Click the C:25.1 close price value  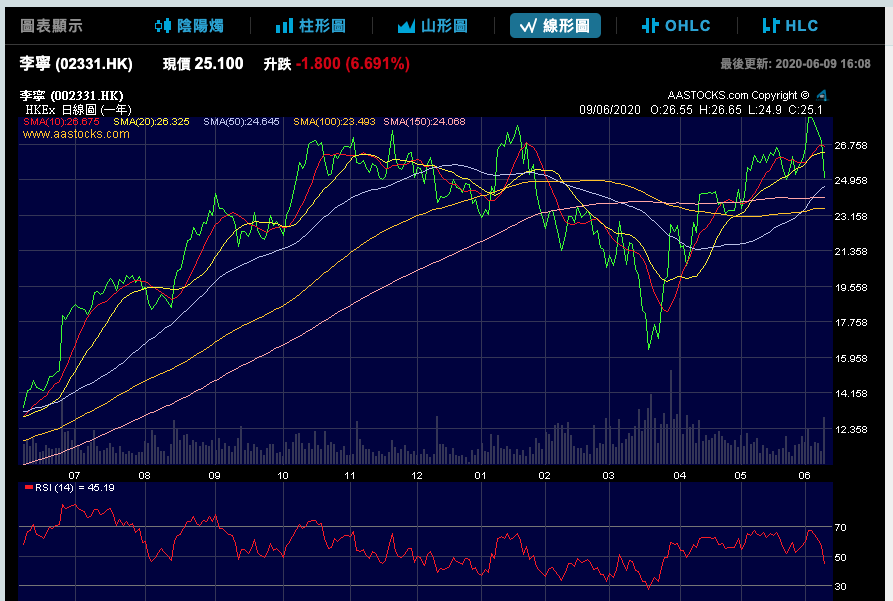coord(805,109)
